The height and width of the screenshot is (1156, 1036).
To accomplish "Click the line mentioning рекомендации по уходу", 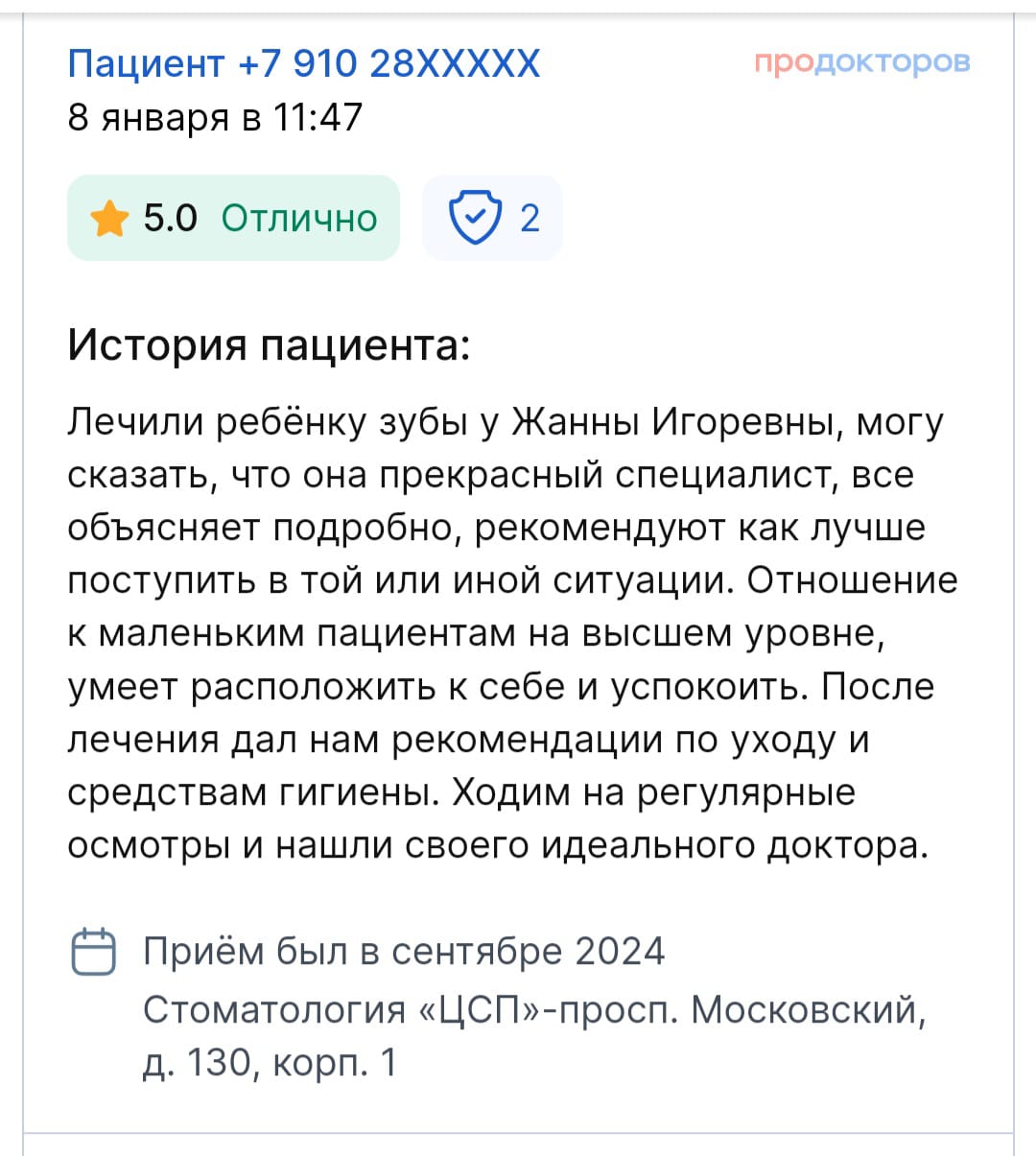I will [468, 740].
